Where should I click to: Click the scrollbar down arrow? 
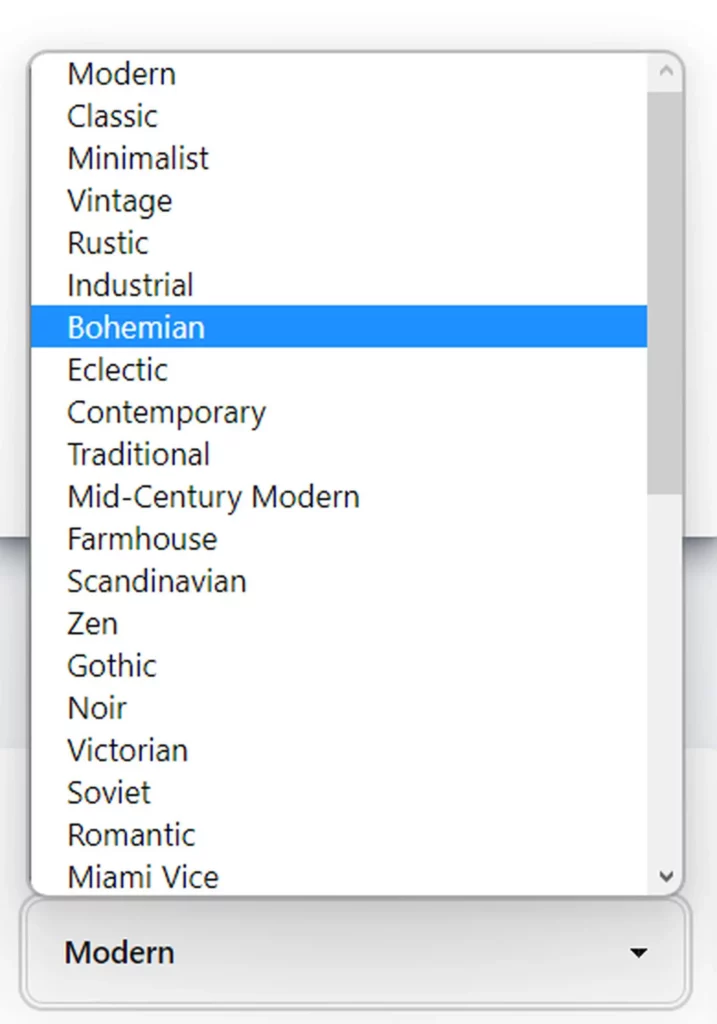666,877
